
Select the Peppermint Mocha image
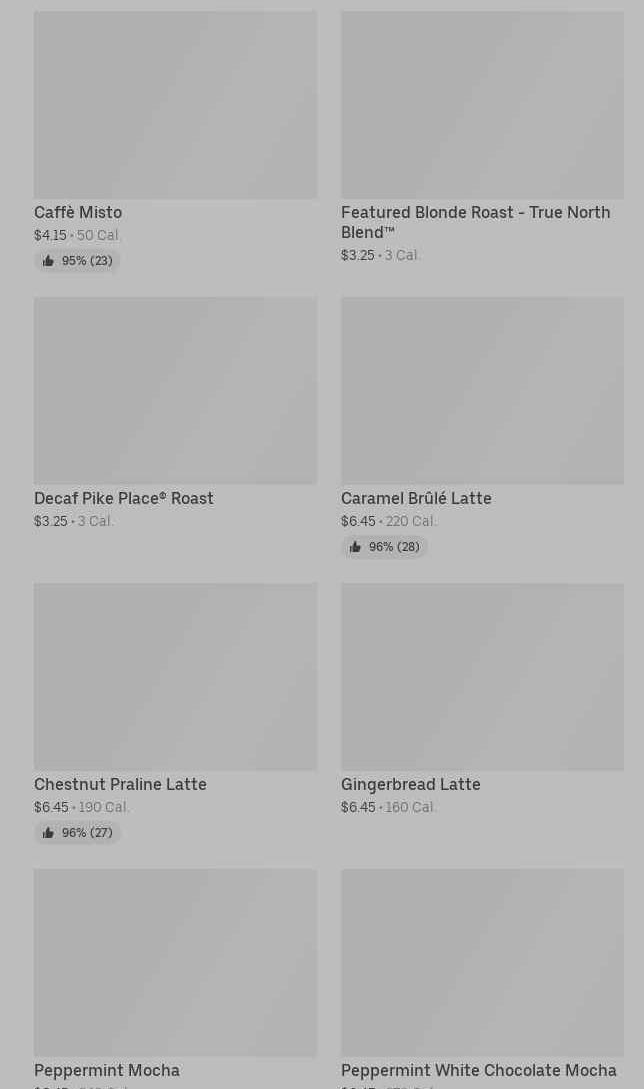175,963
